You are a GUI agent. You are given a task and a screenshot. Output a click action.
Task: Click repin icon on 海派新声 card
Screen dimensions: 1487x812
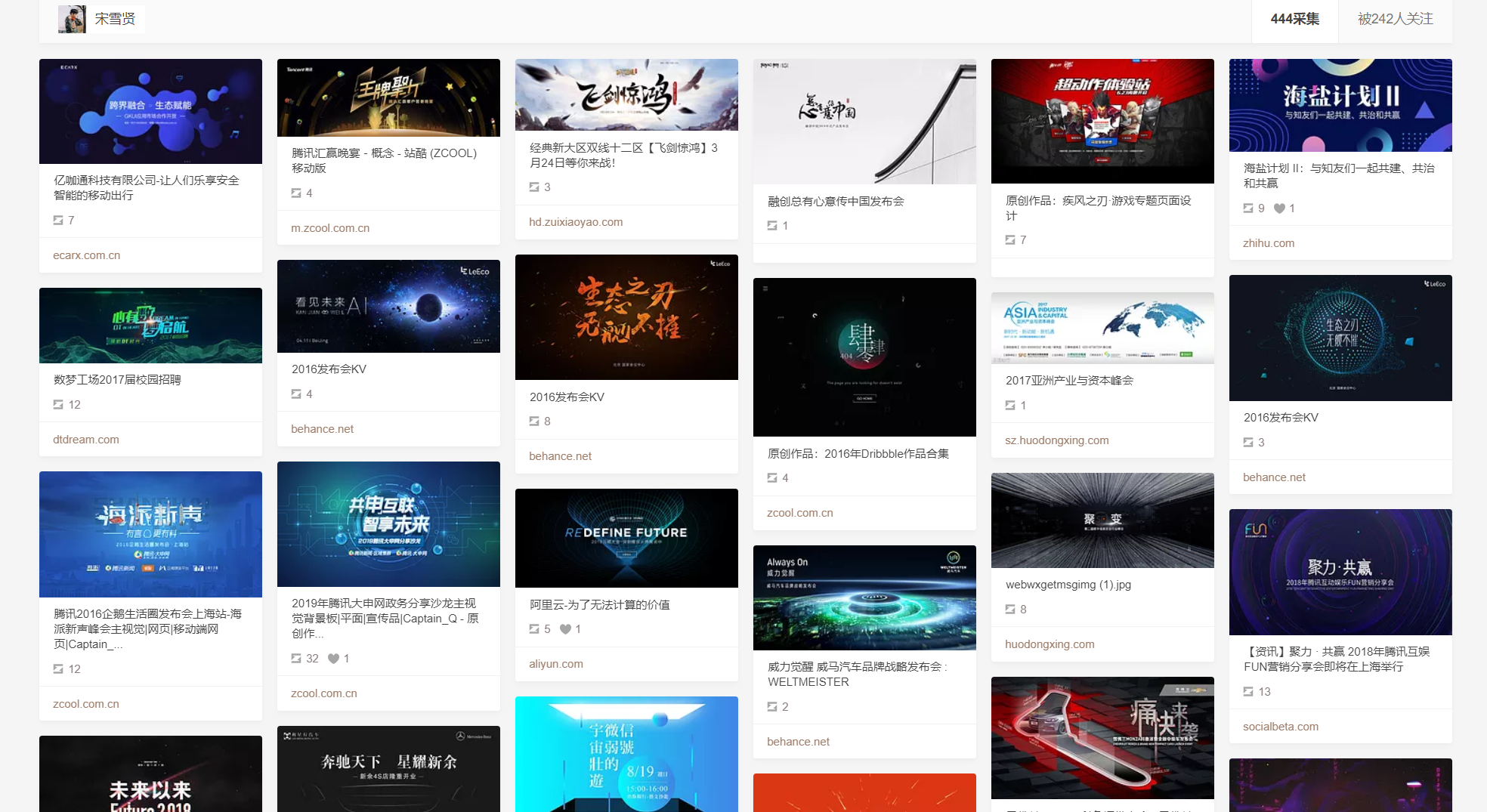[58, 669]
